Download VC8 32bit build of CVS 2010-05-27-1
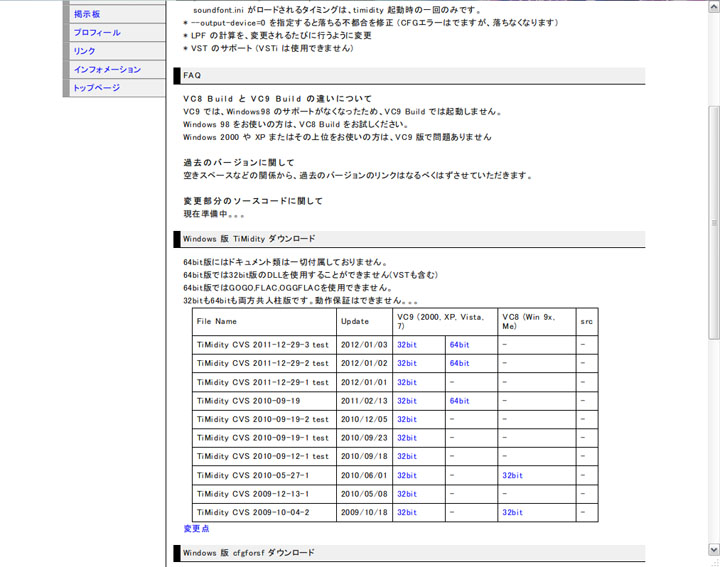Image resolution: width=720 pixels, height=567 pixels. [512, 475]
